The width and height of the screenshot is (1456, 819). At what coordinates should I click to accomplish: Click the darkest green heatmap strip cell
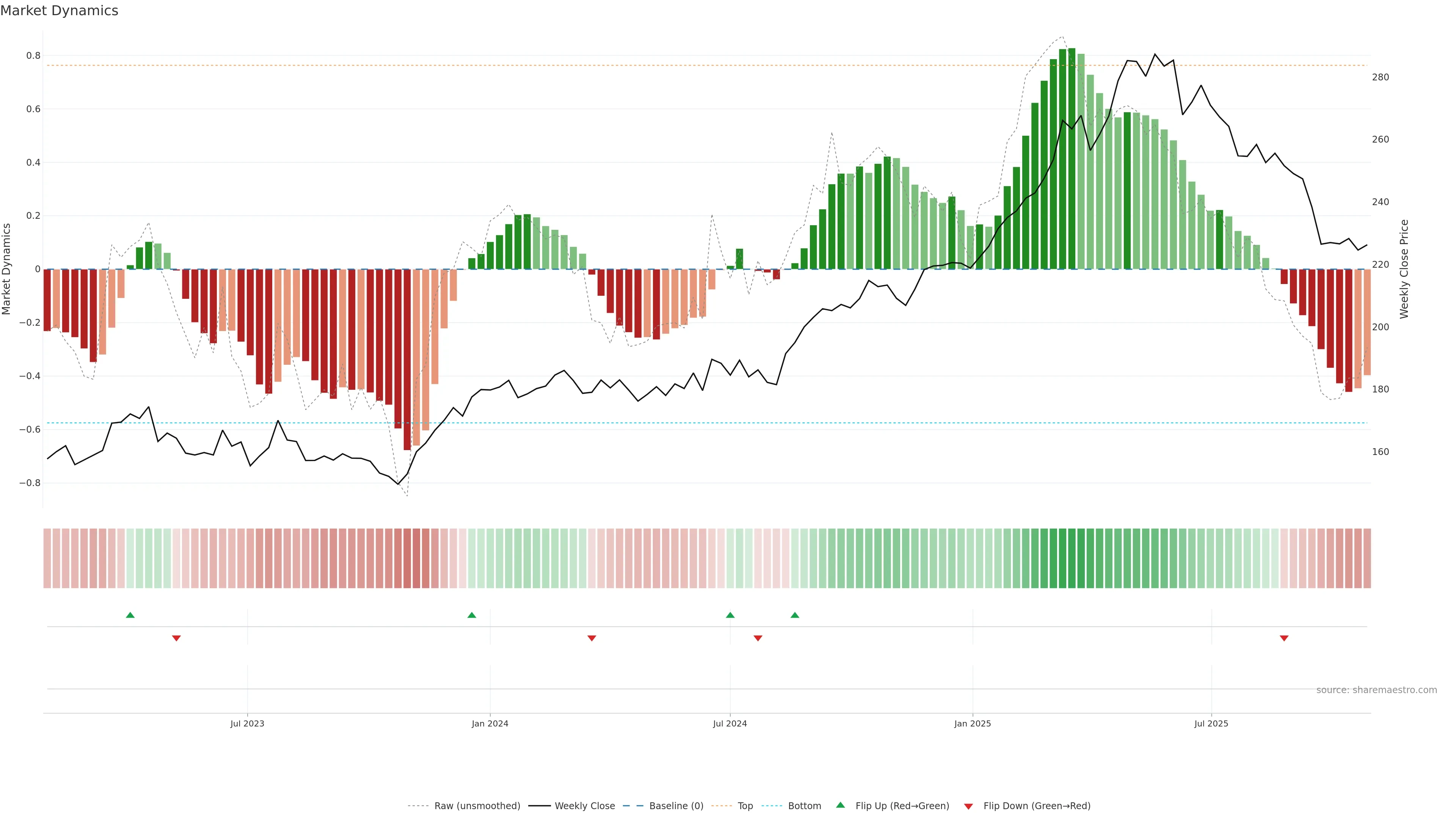1072,559
